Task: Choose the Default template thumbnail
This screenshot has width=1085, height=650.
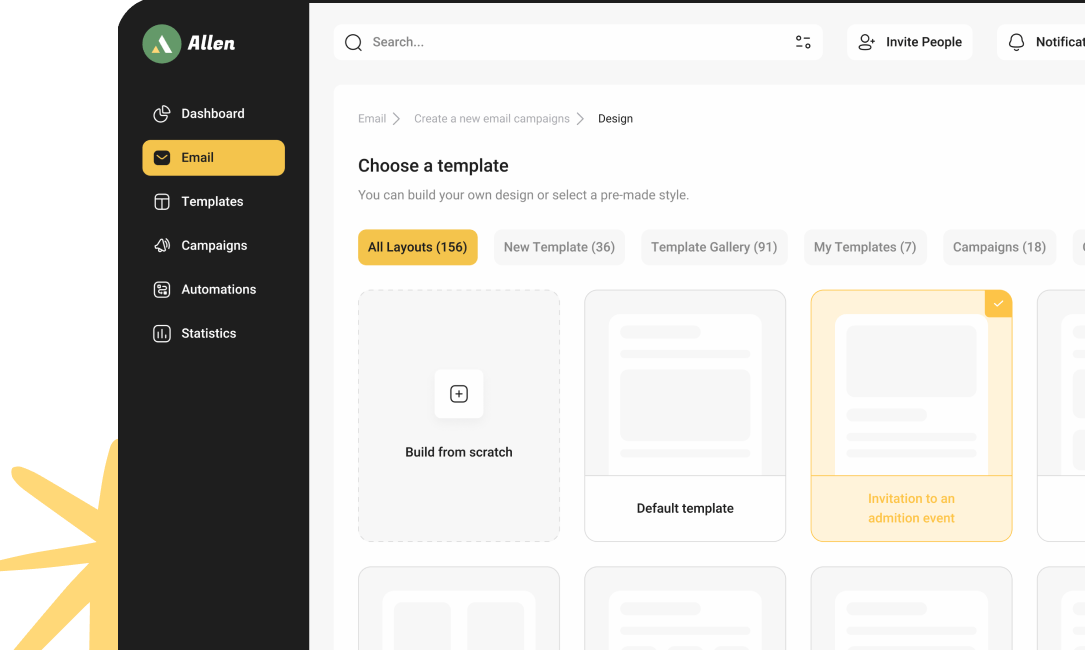Action: coord(685,383)
